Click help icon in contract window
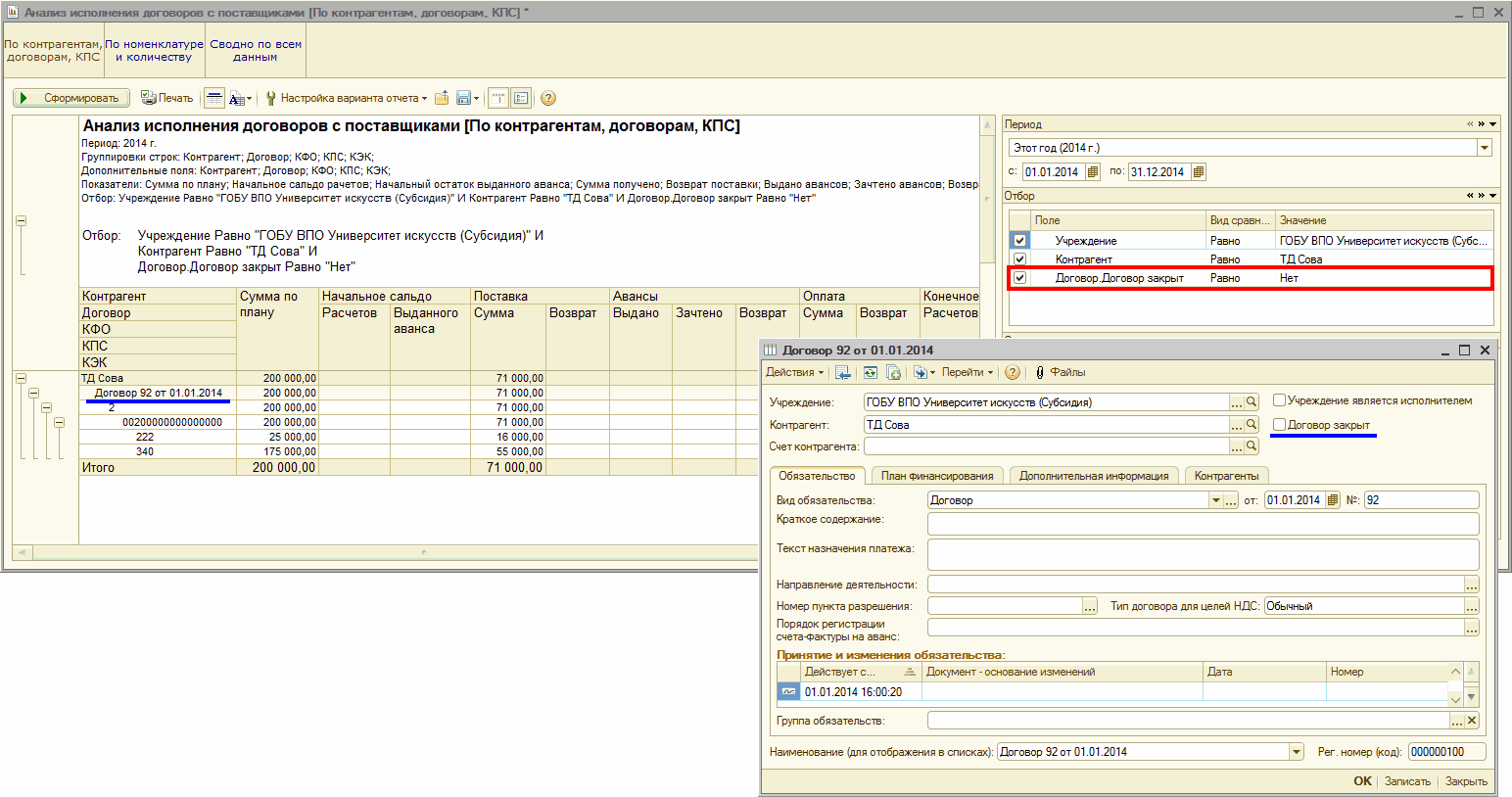The height and width of the screenshot is (797, 1512). pyautogui.click(x=1013, y=372)
